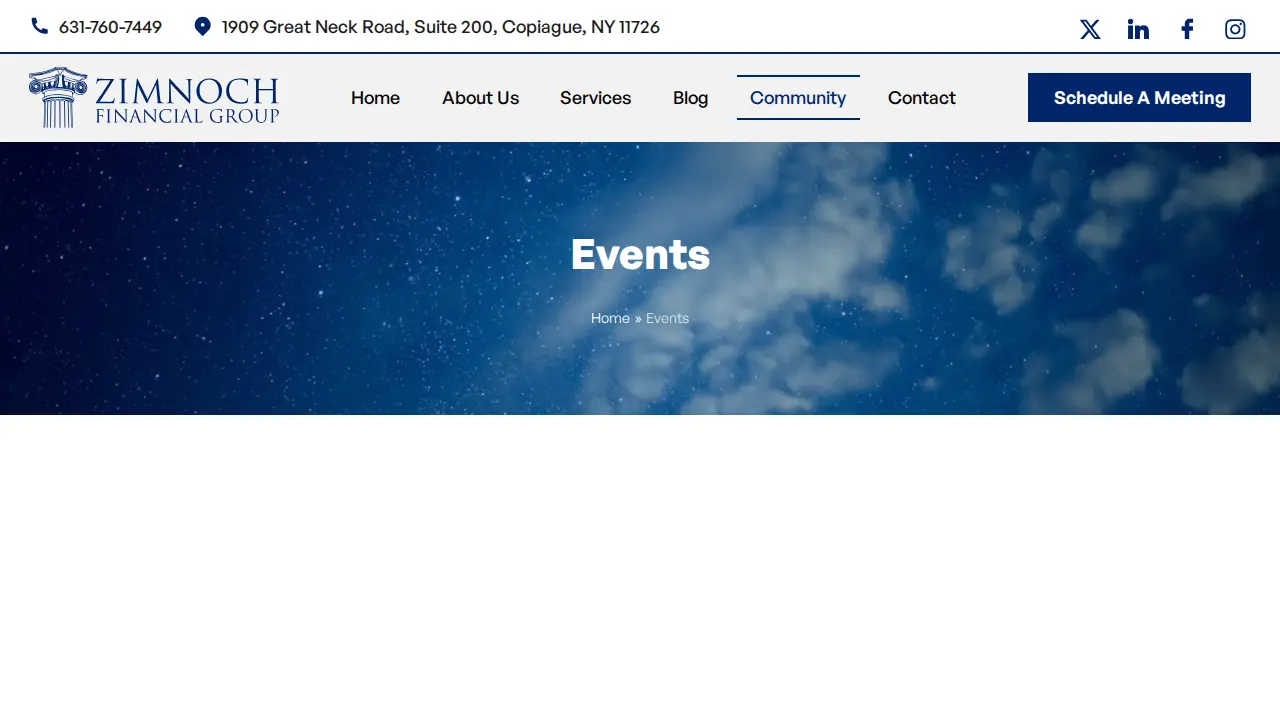Open the X (Twitter) social profile icon
Image resolution: width=1280 pixels, height=720 pixels.
(x=1090, y=29)
